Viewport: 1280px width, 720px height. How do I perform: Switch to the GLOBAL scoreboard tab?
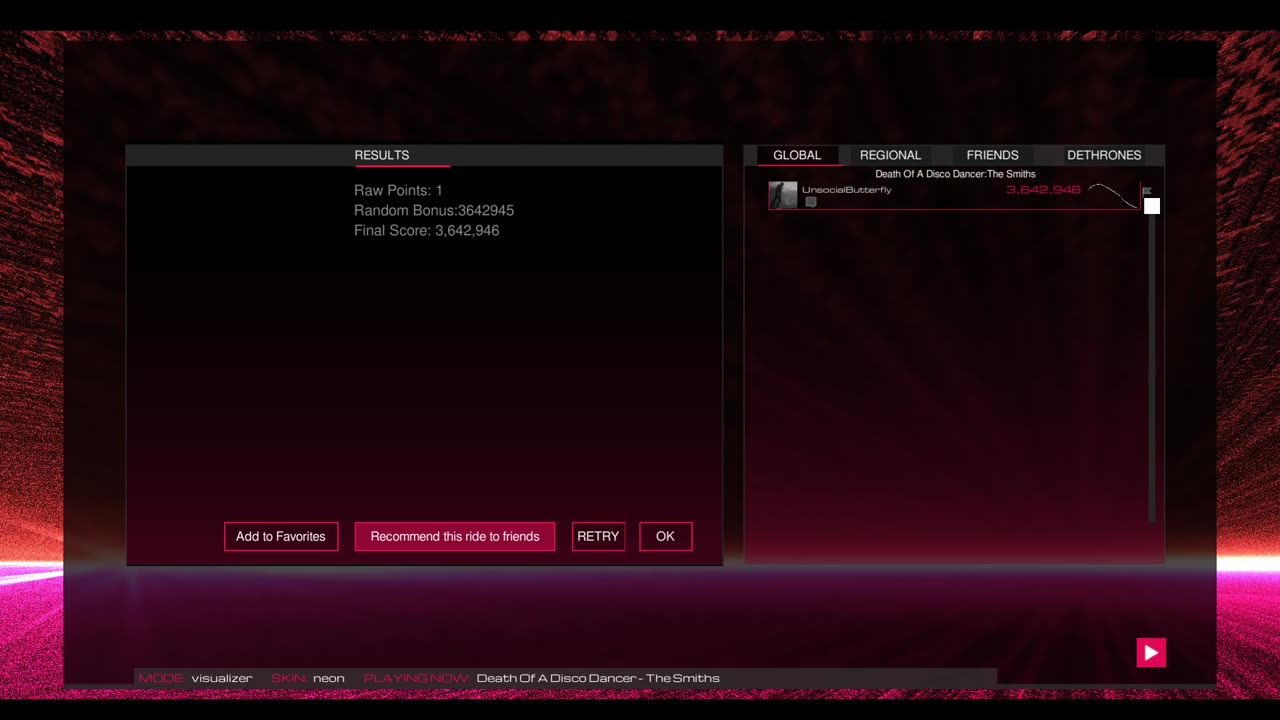[797, 155]
